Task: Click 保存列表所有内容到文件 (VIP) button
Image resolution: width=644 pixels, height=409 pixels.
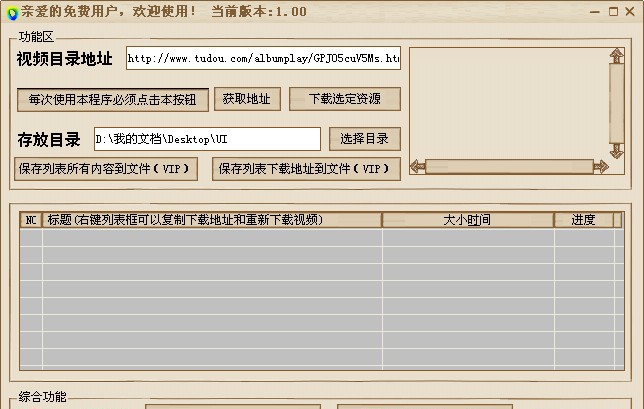Action: pyautogui.click(x=106, y=169)
